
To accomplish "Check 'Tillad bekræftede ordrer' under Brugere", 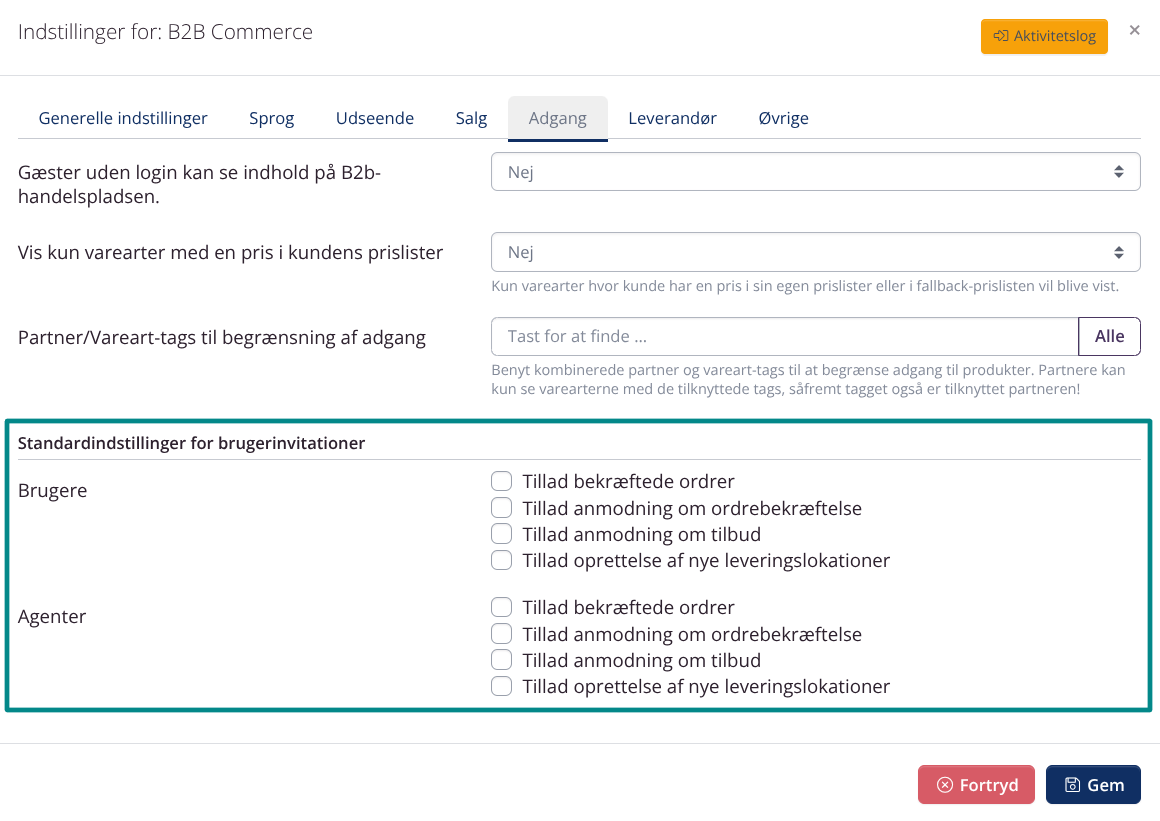I will [x=501, y=481].
